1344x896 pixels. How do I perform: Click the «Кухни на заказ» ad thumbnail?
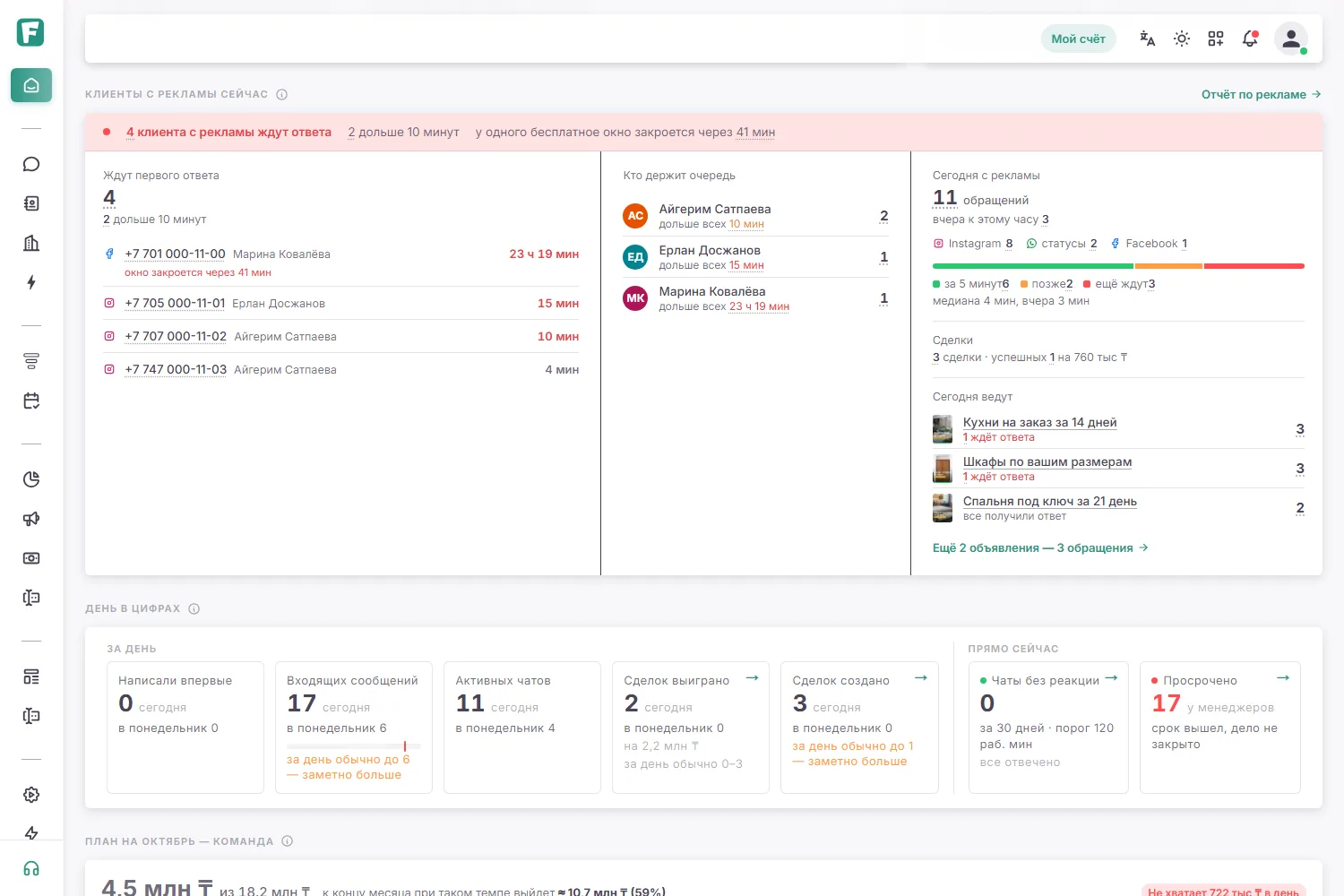point(943,429)
